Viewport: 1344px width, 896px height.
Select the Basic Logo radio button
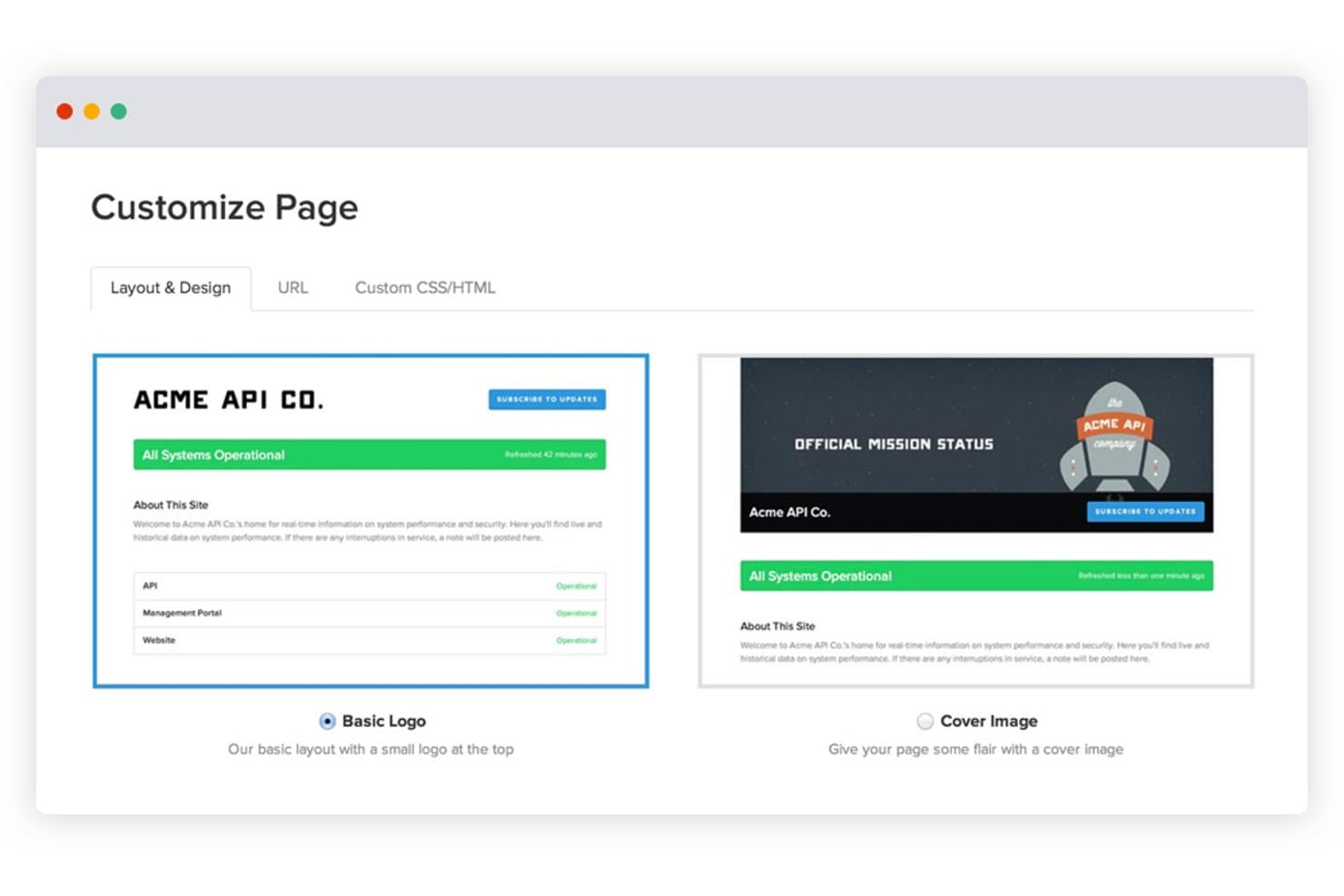pyautogui.click(x=327, y=722)
